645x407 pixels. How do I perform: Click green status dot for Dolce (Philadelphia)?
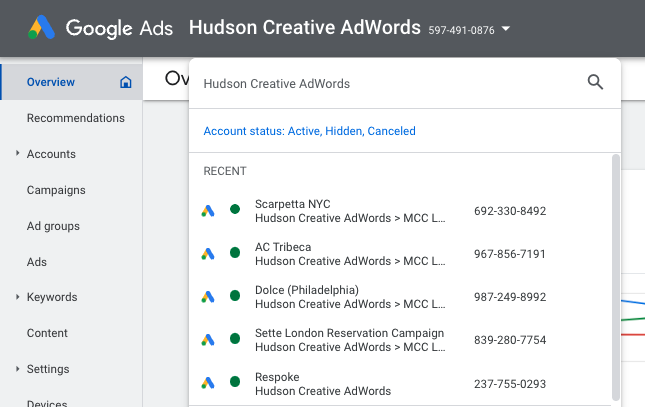[235, 295]
